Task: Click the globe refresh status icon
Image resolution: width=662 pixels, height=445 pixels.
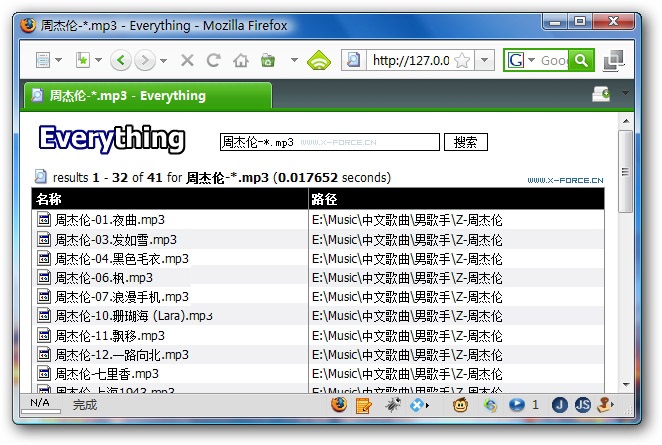Action: coord(490,406)
